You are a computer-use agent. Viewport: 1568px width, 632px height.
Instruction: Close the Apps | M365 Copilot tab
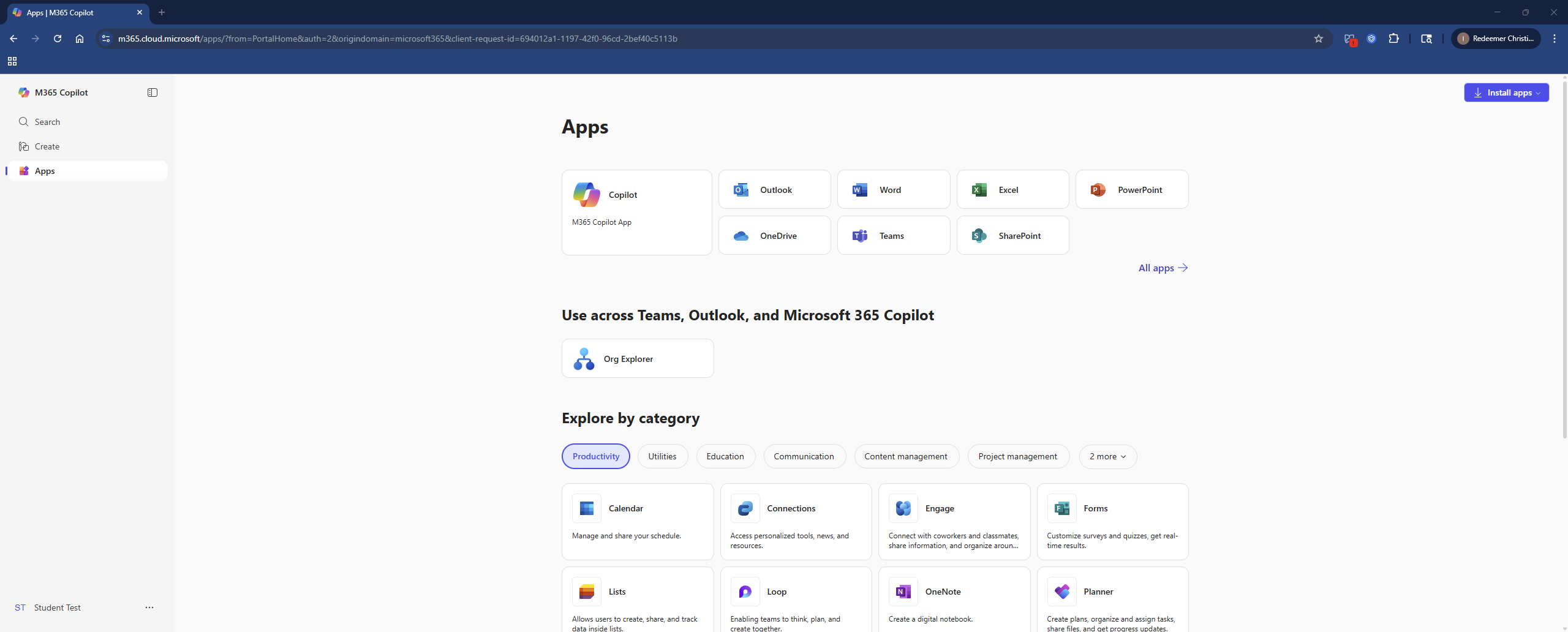pyautogui.click(x=140, y=12)
